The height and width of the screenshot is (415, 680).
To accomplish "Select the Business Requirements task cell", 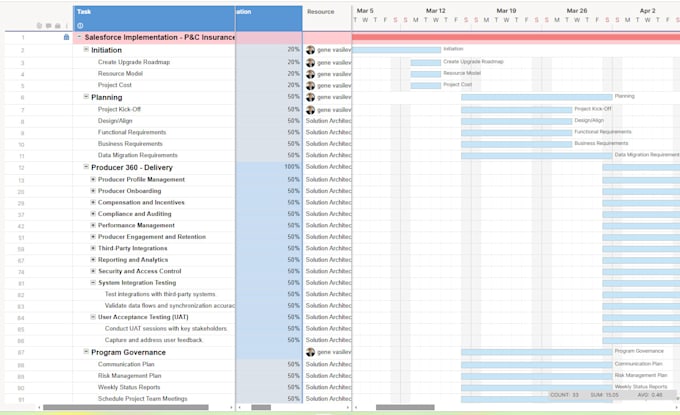I will (154, 144).
